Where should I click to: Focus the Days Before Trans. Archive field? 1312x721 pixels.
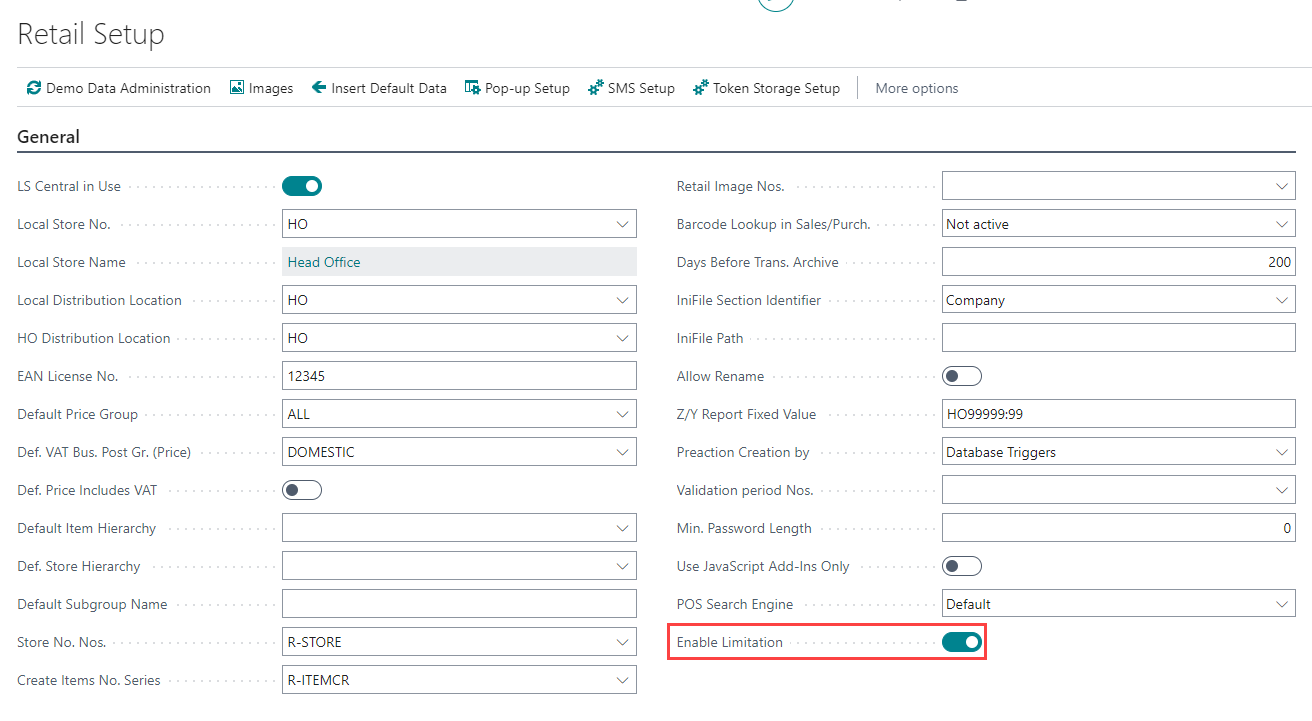[x=1118, y=262]
